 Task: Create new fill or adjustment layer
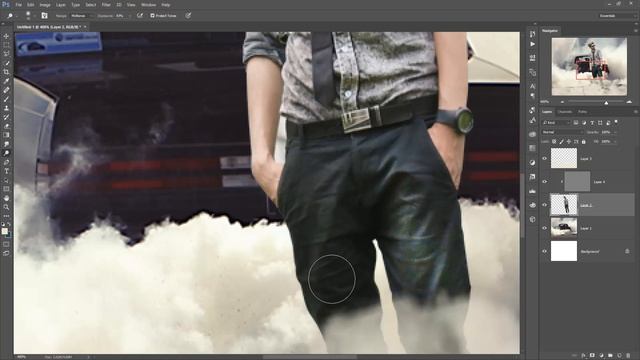tap(601, 356)
